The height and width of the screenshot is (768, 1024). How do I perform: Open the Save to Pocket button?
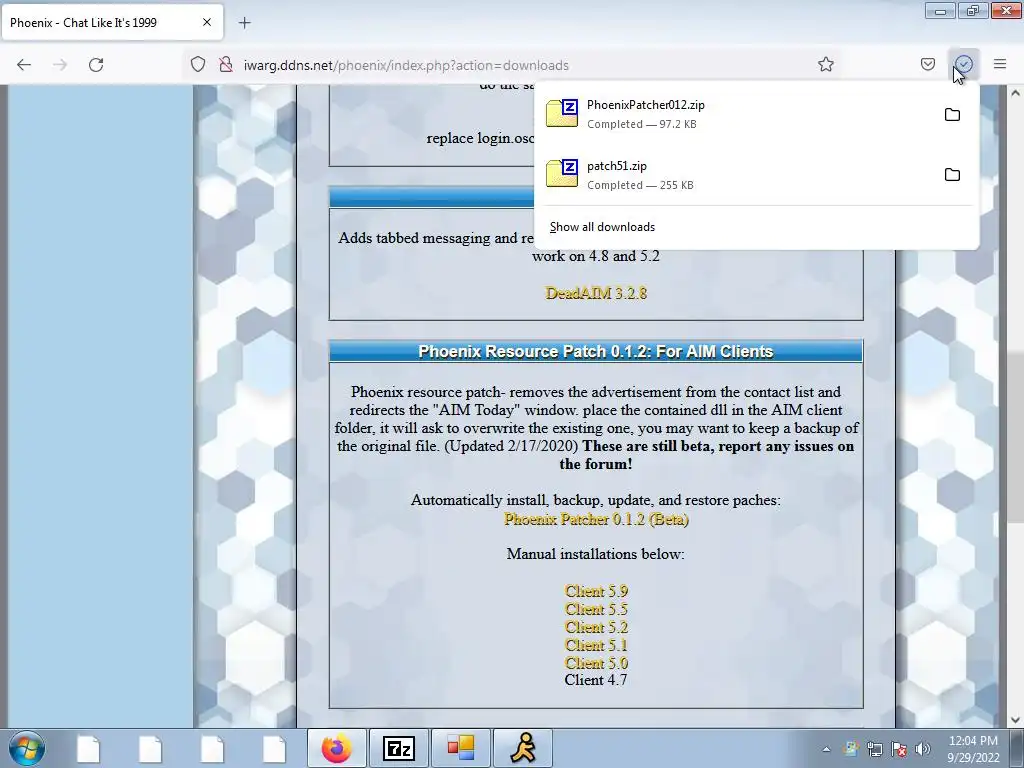(927, 64)
